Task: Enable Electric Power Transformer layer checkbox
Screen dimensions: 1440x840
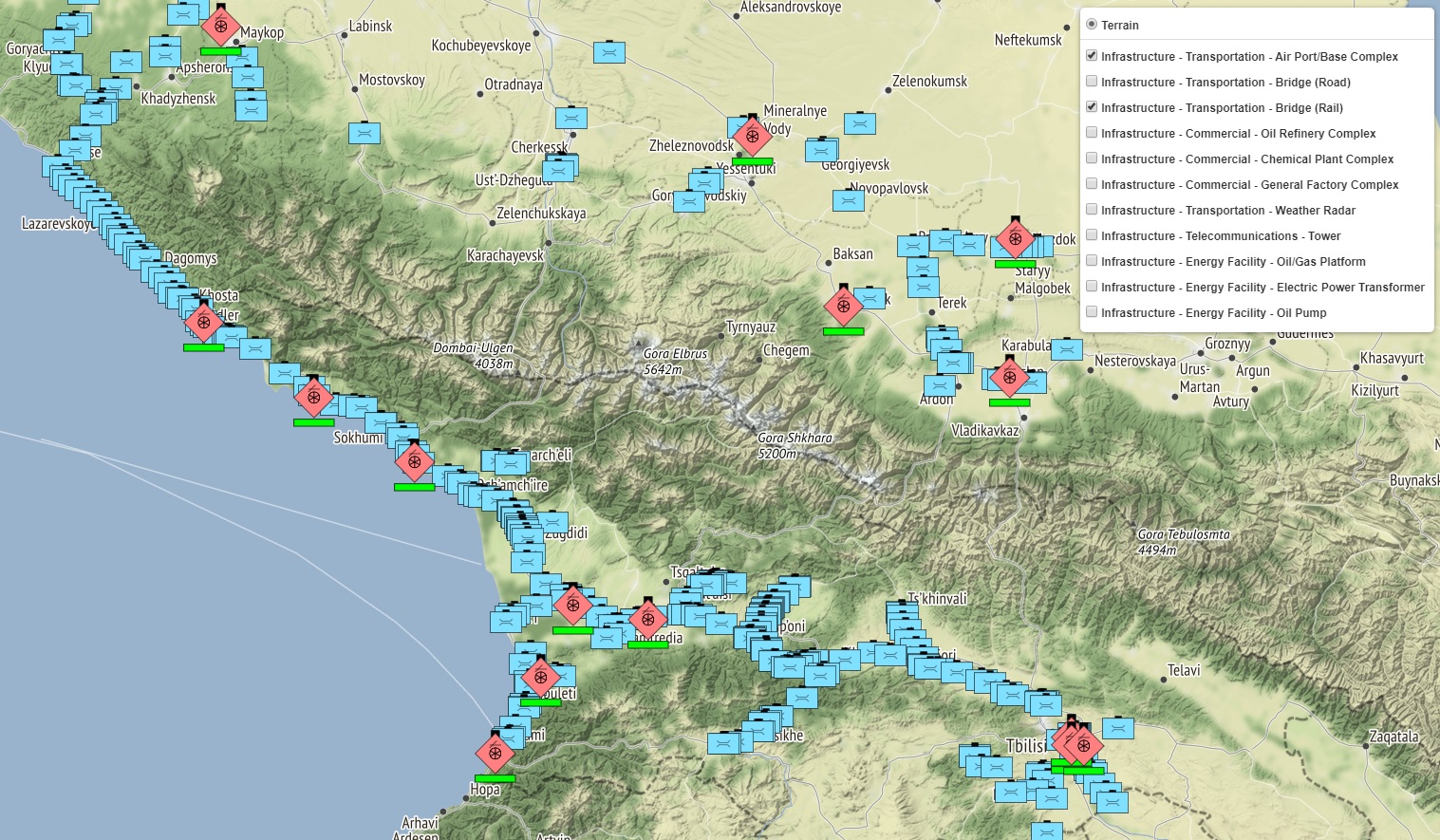Action: pos(1092,287)
